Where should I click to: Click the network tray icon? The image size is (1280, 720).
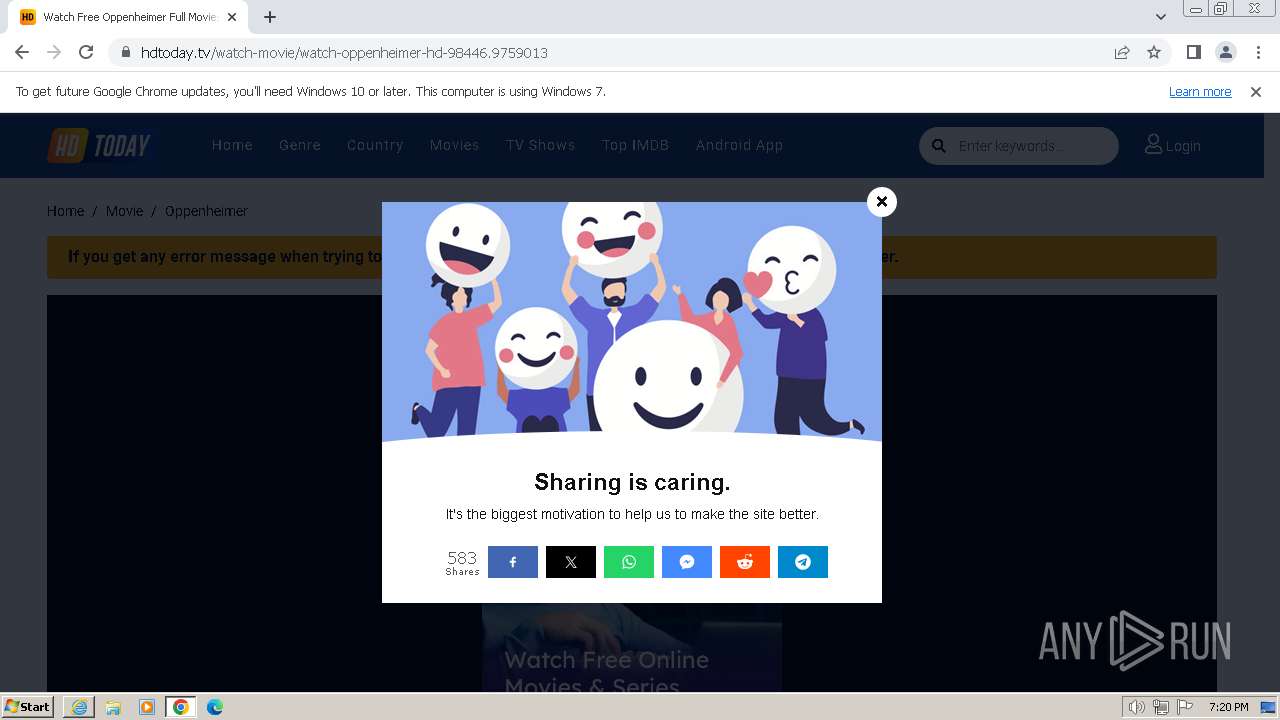pos(1161,707)
